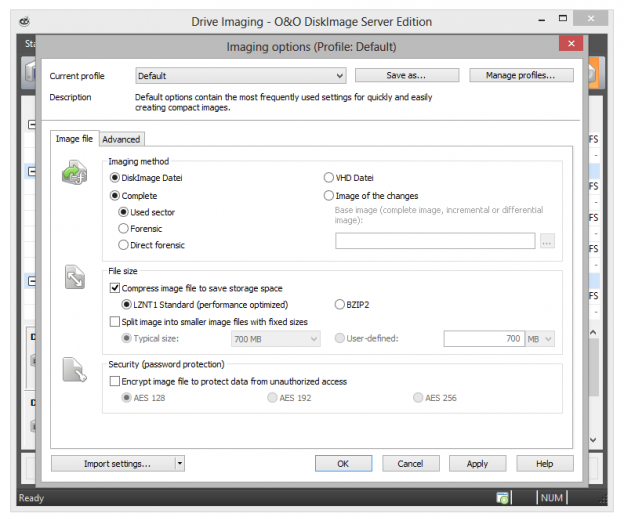Click the imaging method green arrow icon

point(74,172)
